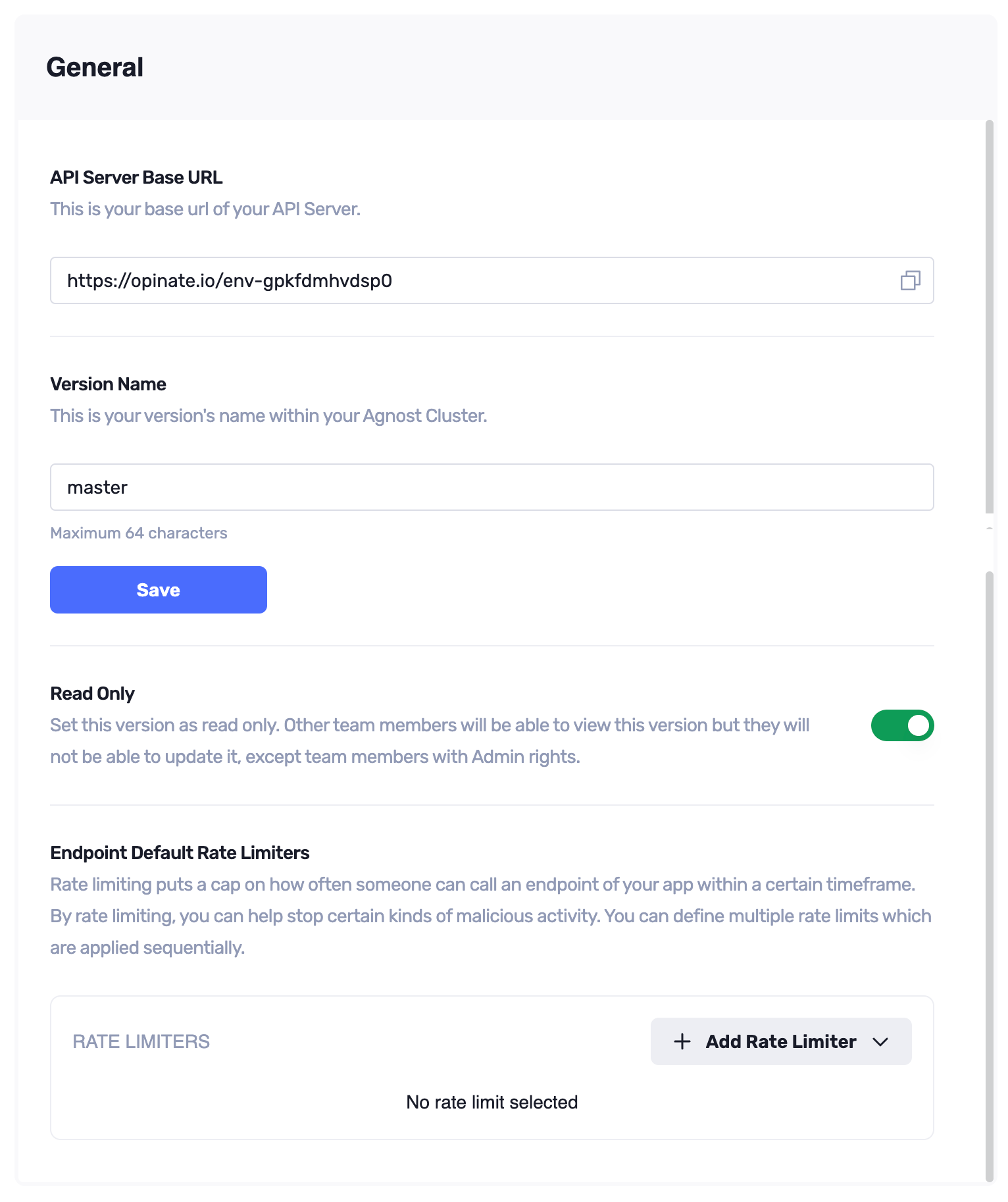Click the Read Only section title

click(x=92, y=694)
